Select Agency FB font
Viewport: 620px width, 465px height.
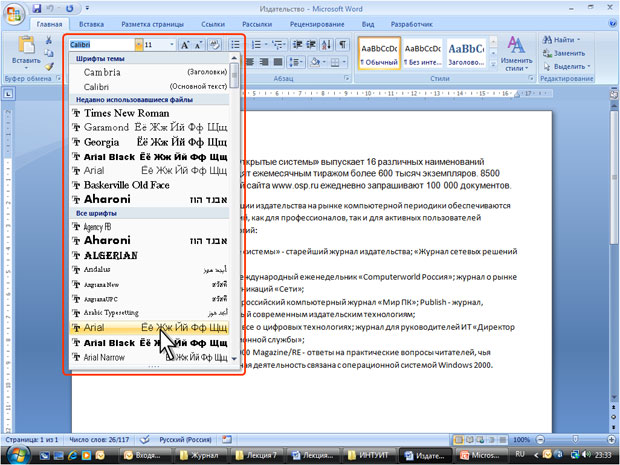click(x=149, y=227)
